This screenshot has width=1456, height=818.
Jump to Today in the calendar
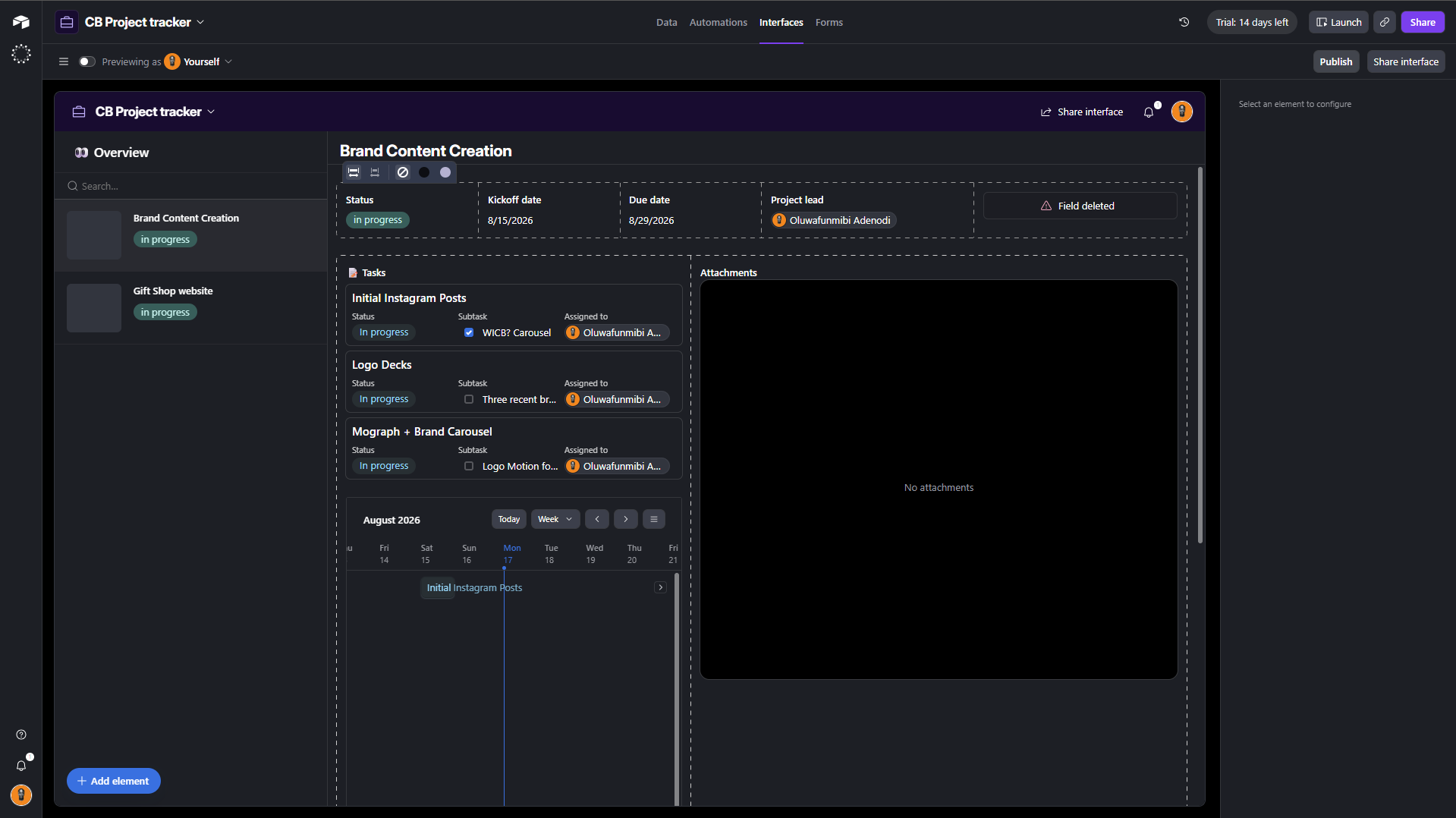[509, 519]
